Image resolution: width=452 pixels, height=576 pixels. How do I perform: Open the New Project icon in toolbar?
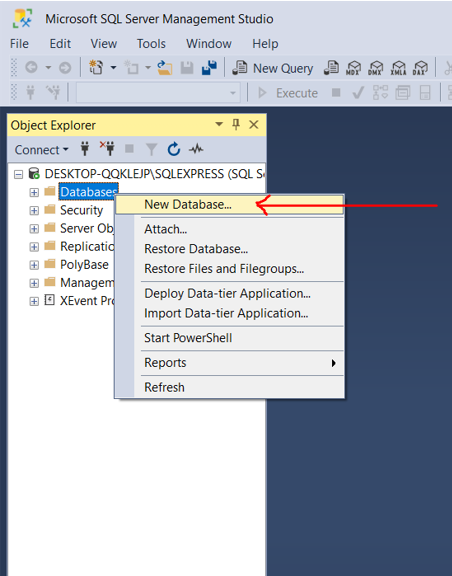tap(96, 68)
